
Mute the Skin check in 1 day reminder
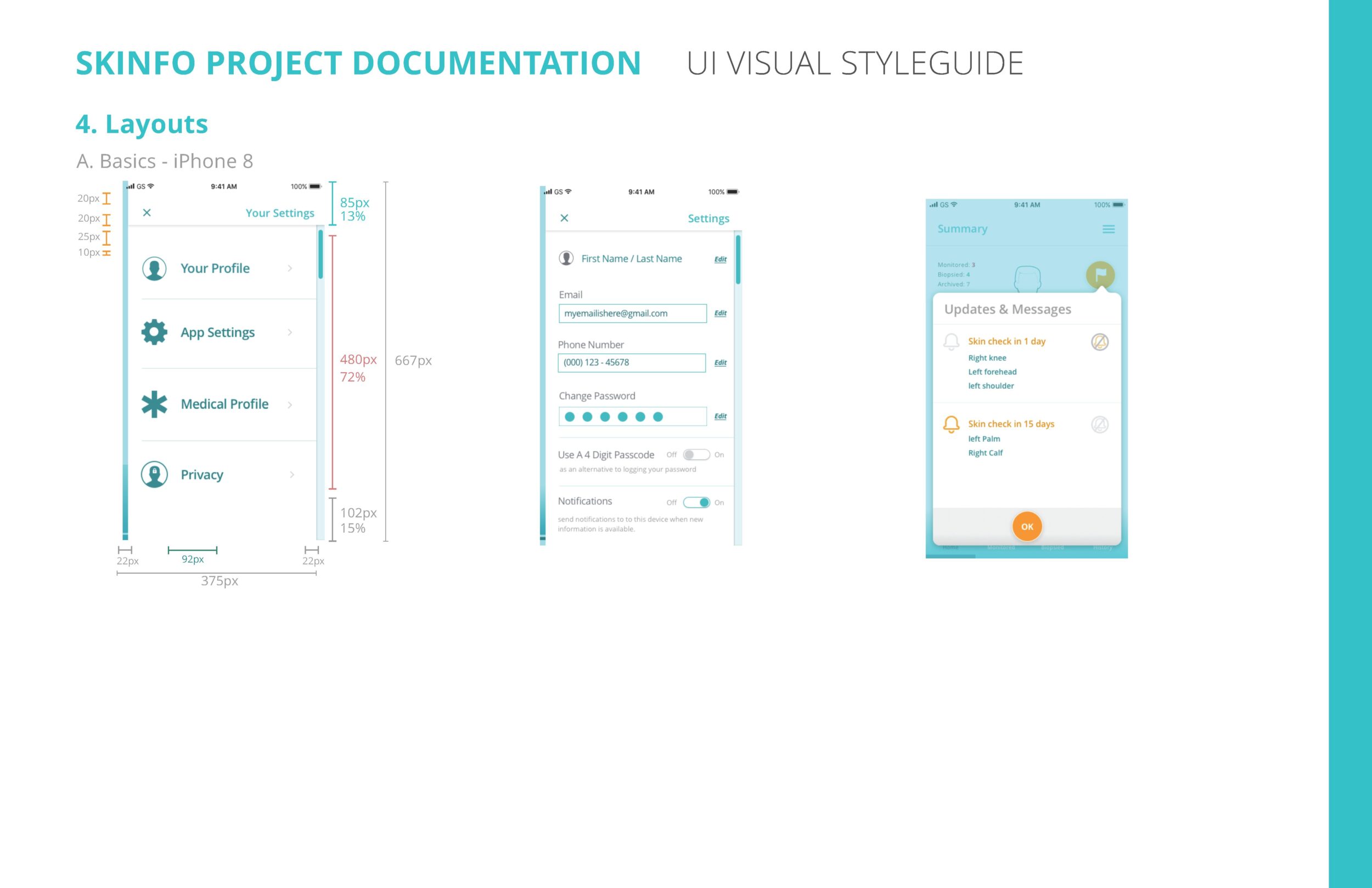point(1100,342)
